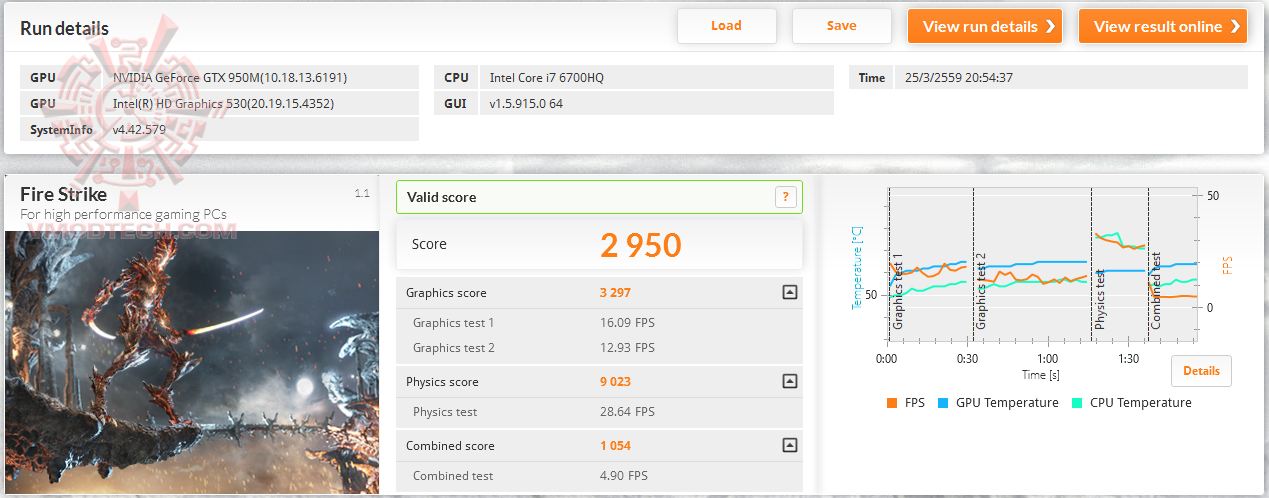Collapse the Combined score section
This screenshot has width=1269, height=498.
coord(789,445)
